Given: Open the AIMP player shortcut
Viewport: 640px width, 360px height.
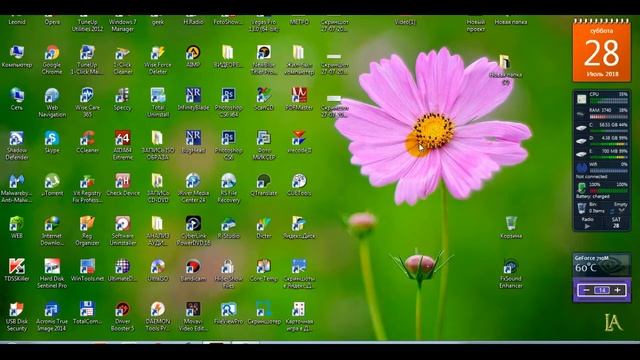Looking at the screenshot, I should point(193,57).
